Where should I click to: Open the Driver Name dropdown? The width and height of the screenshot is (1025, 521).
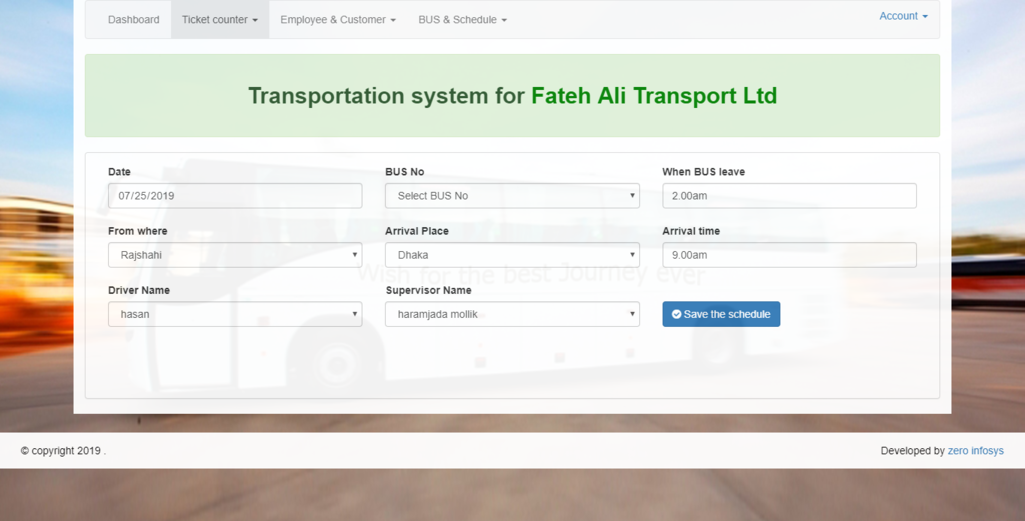(x=235, y=314)
